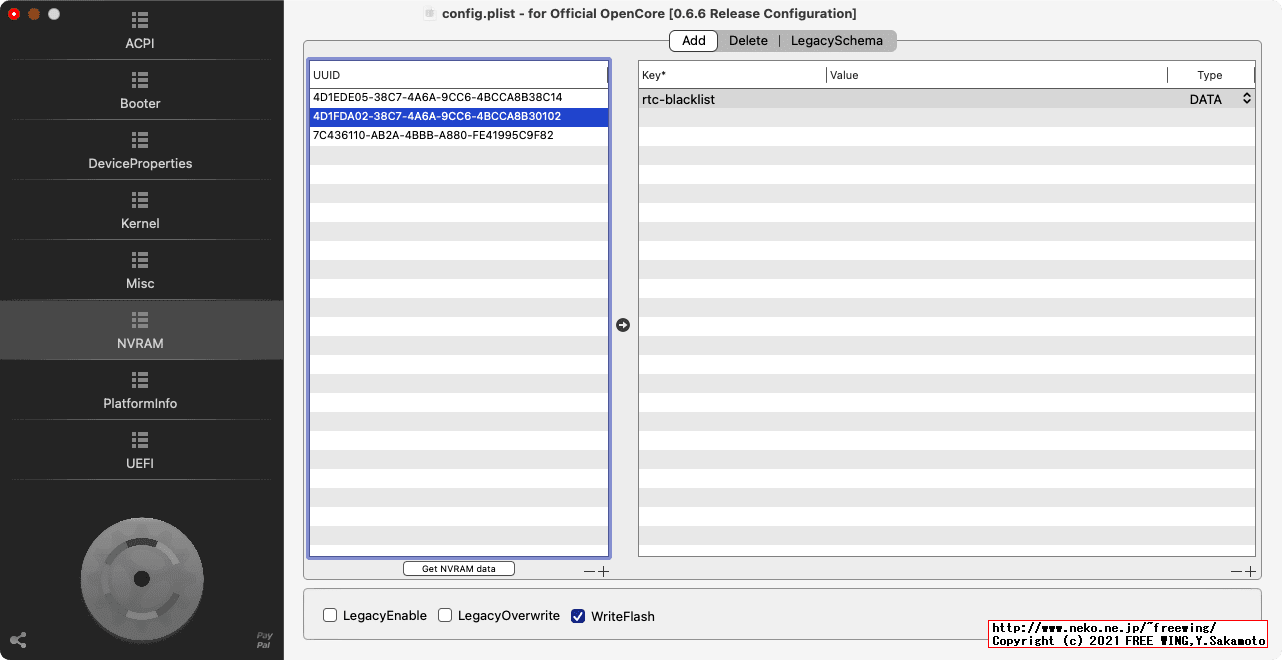Click the plus button under the UUID list

click(604, 571)
